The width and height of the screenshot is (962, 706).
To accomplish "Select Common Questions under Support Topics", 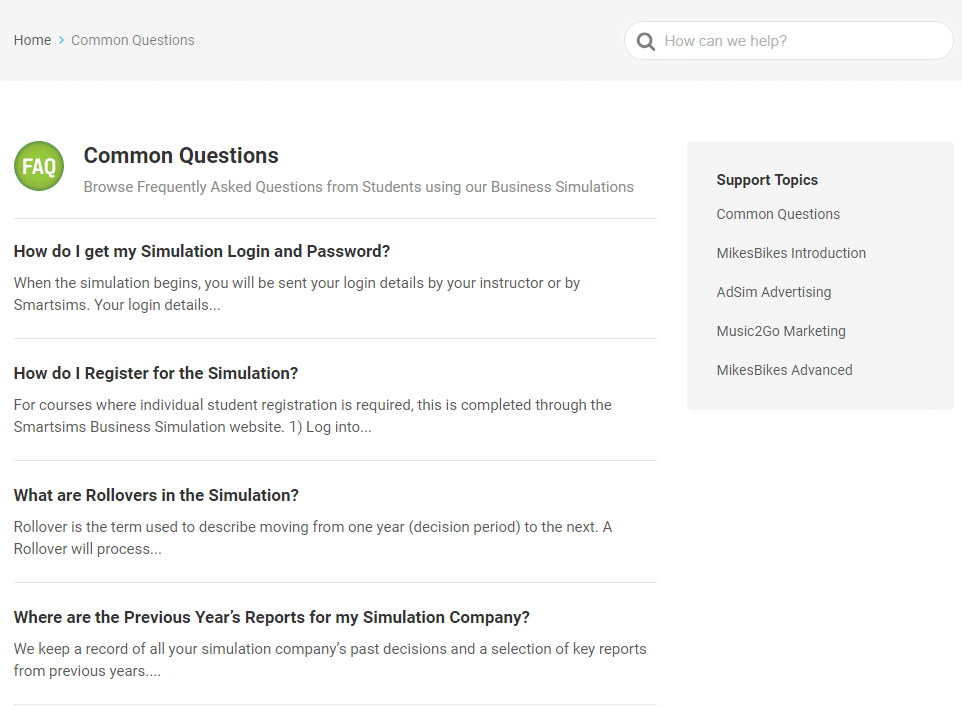I will 778,214.
